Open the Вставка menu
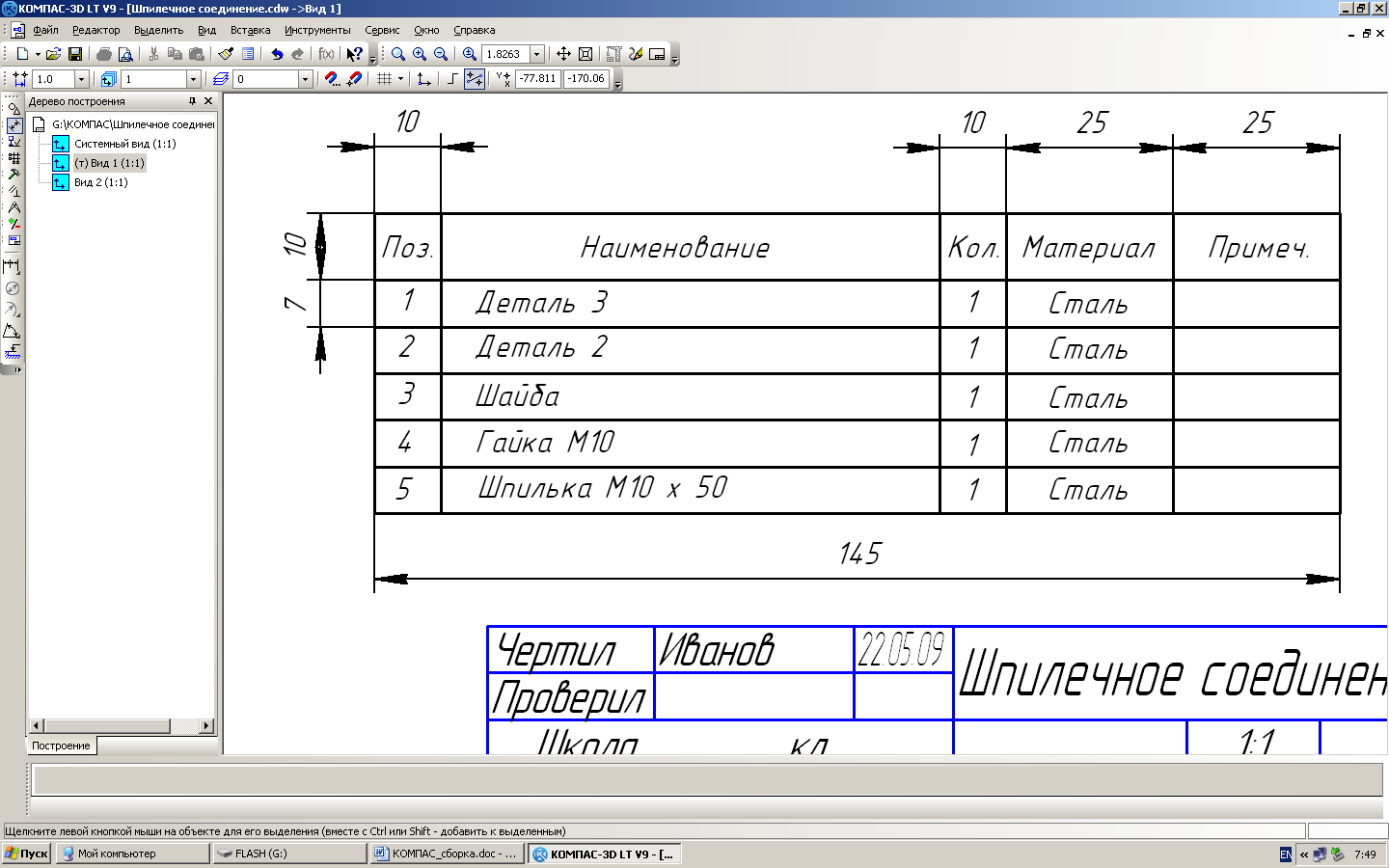 250,30
